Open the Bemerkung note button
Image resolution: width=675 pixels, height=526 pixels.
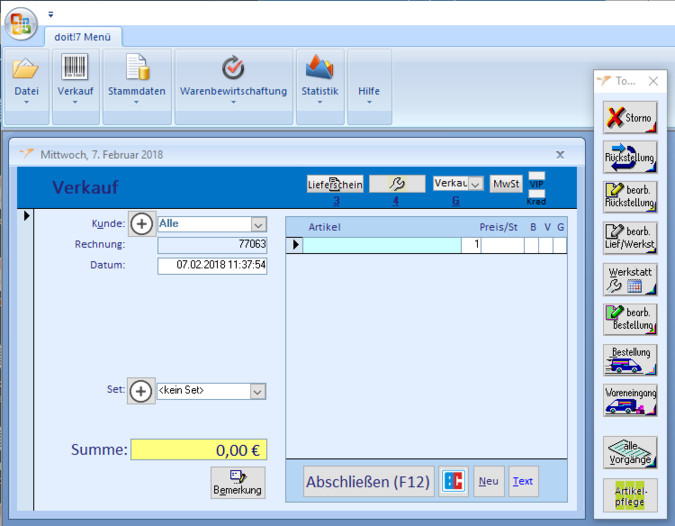click(x=238, y=483)
